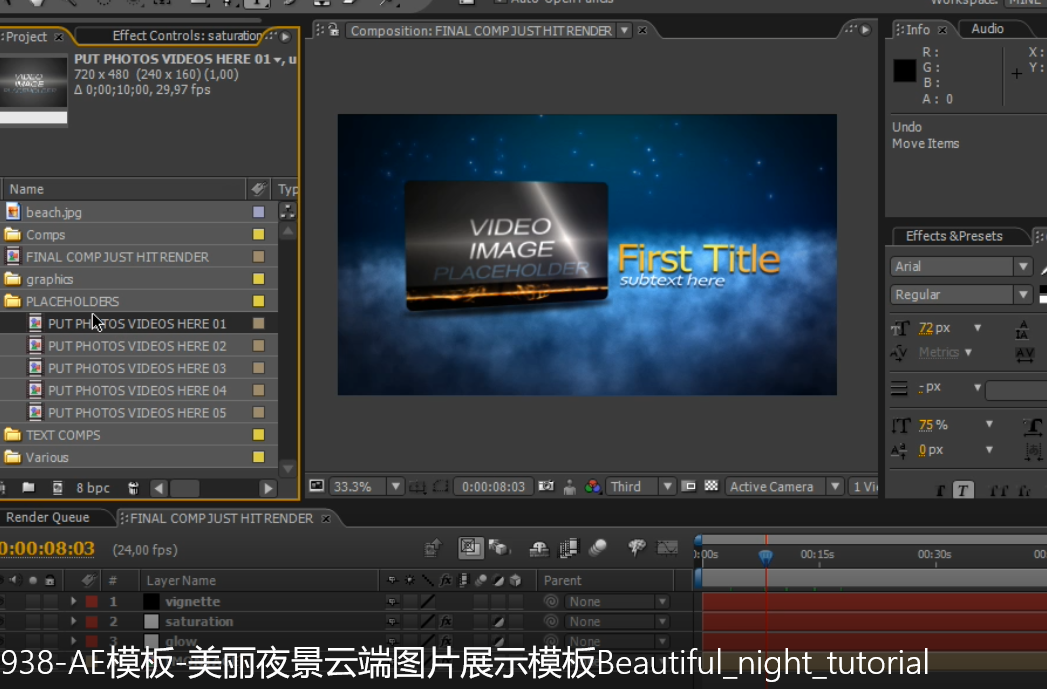Select the current time indicator in timeline
This screenshot has width=1047, height=689.
[x=766, y=555]
